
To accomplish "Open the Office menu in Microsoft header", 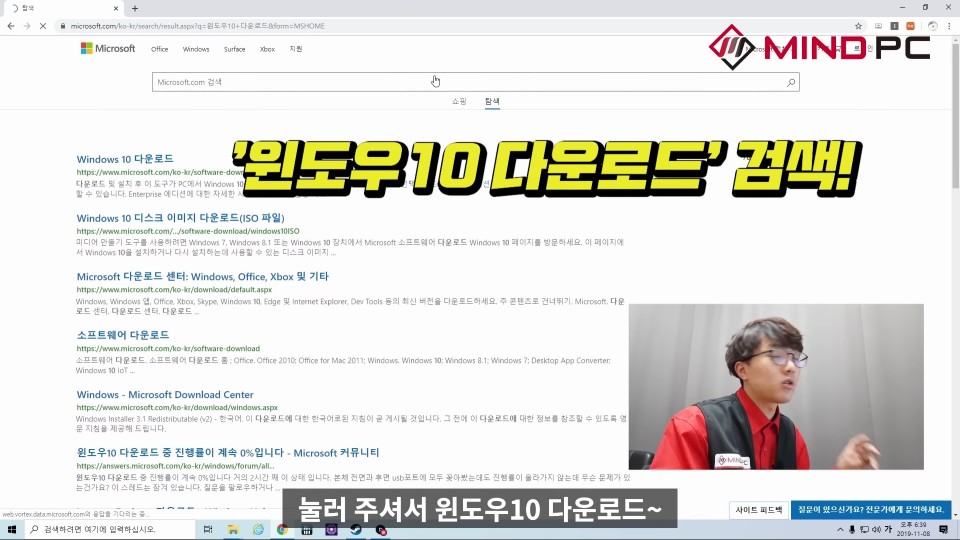I will coord(160,49).
